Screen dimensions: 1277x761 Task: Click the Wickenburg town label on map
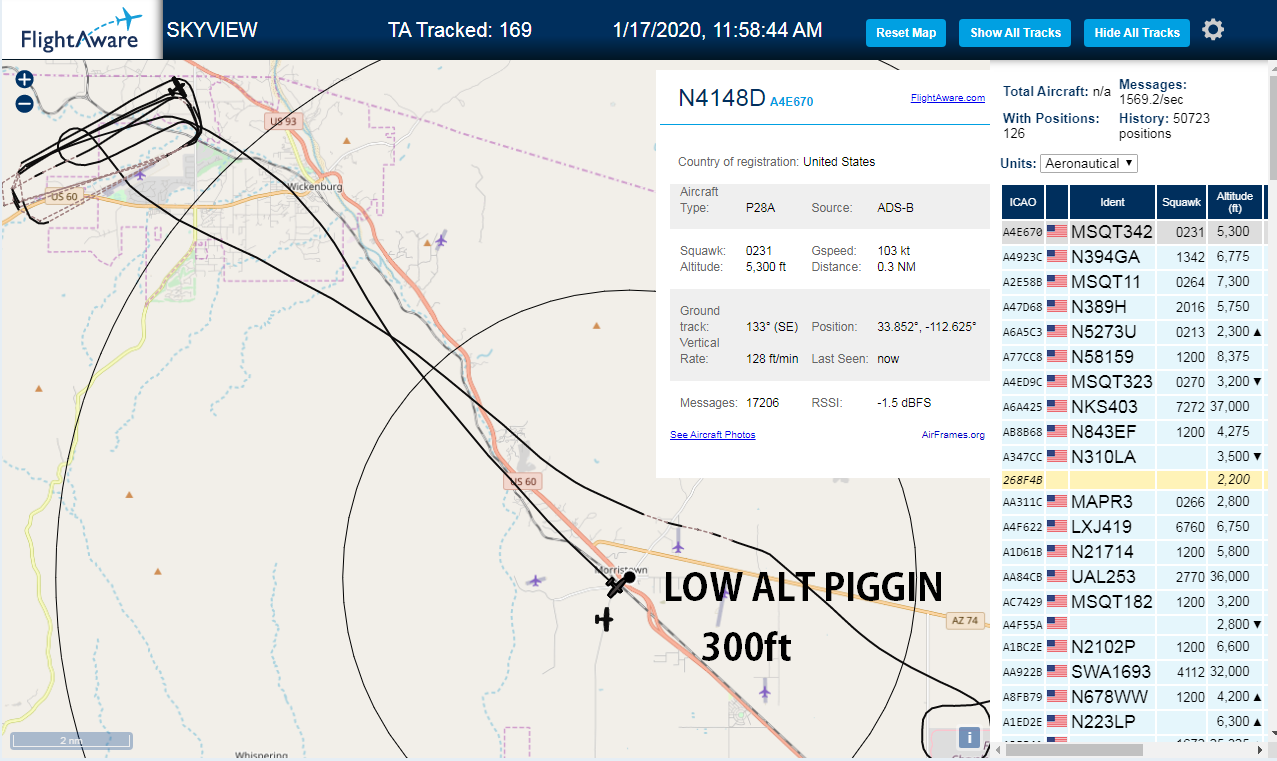pos(315,187)
